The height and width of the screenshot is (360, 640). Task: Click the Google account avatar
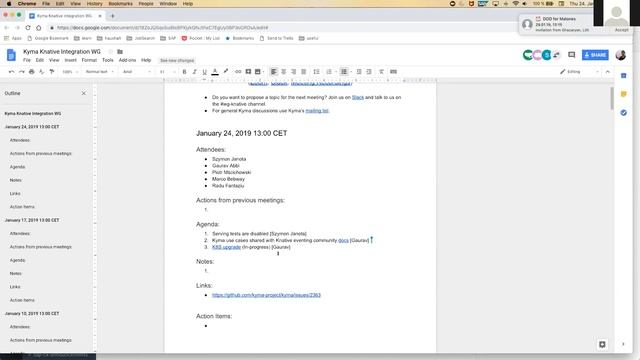click(621, 55)
